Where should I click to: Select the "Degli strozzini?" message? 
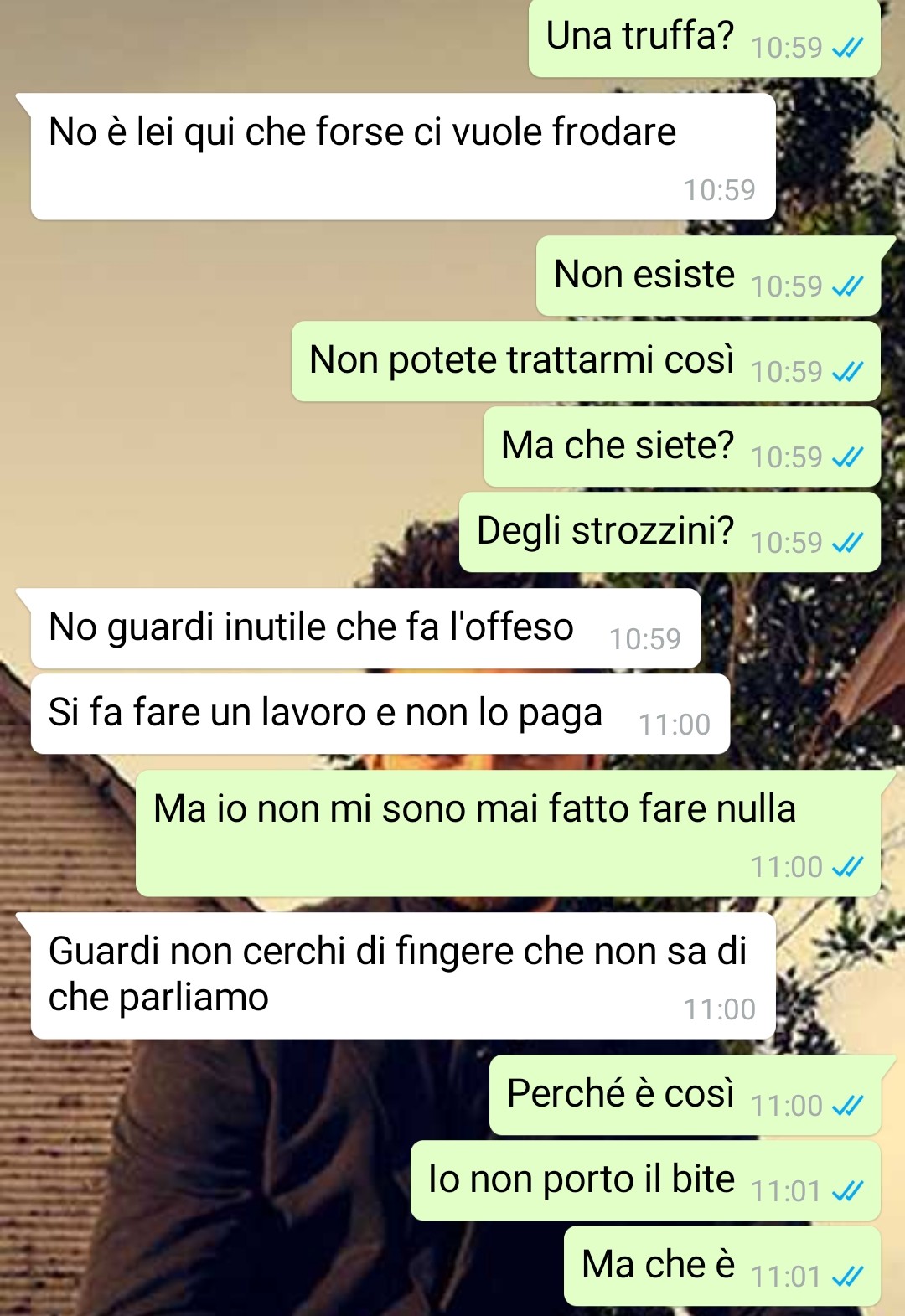(670, 532)
